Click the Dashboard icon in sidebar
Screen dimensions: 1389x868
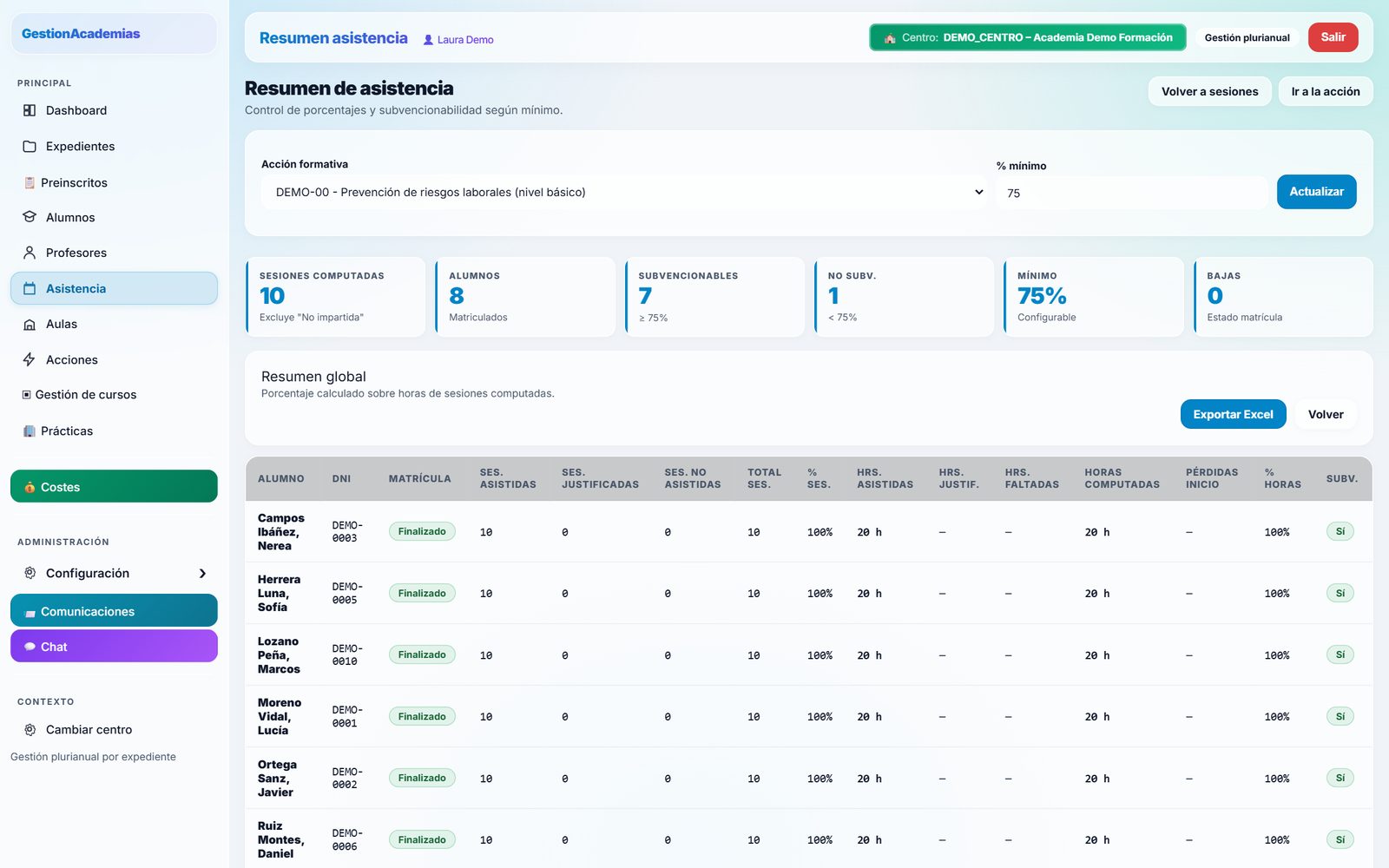(x=30, y=110)
